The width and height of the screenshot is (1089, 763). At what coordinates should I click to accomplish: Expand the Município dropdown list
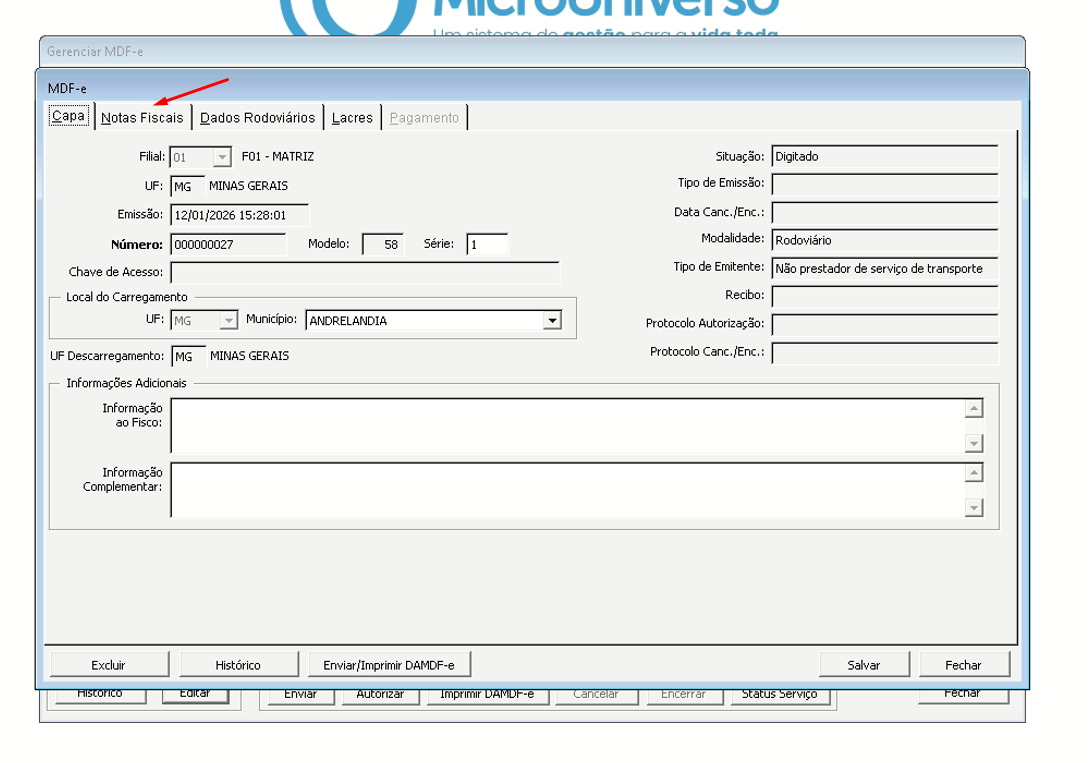[551, 321]
